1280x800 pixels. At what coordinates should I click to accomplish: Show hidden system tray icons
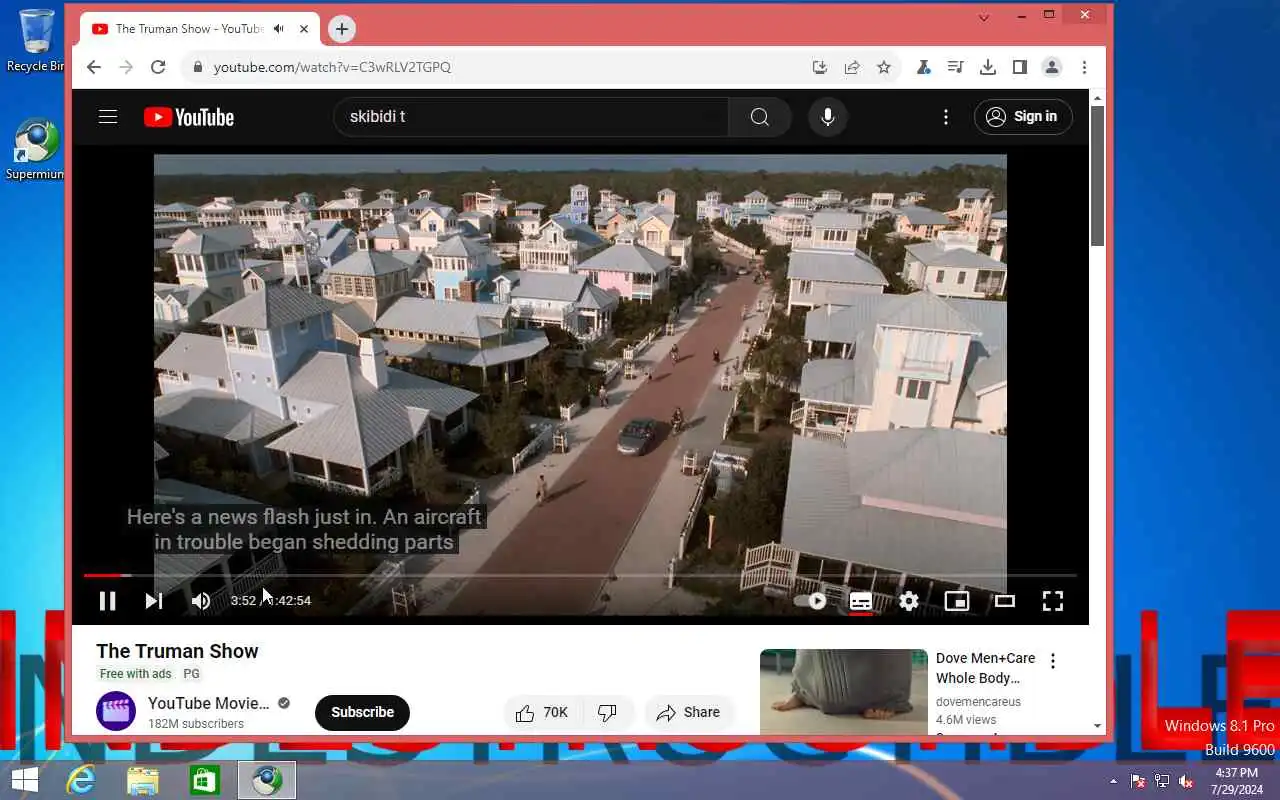tap(1114, 781)
